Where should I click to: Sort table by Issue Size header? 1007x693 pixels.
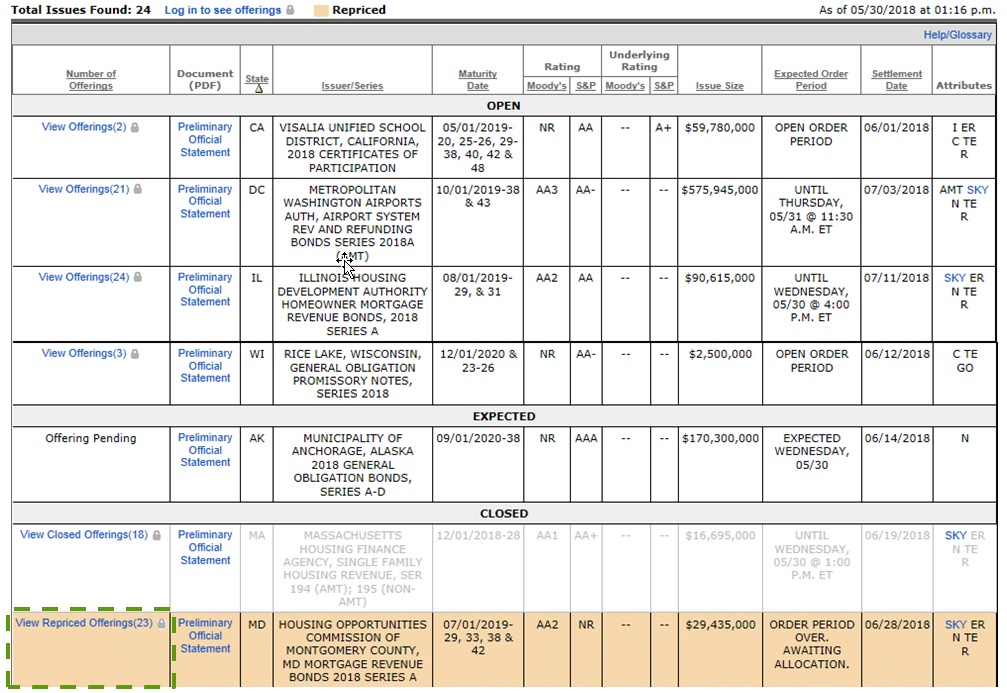(719, 86)
